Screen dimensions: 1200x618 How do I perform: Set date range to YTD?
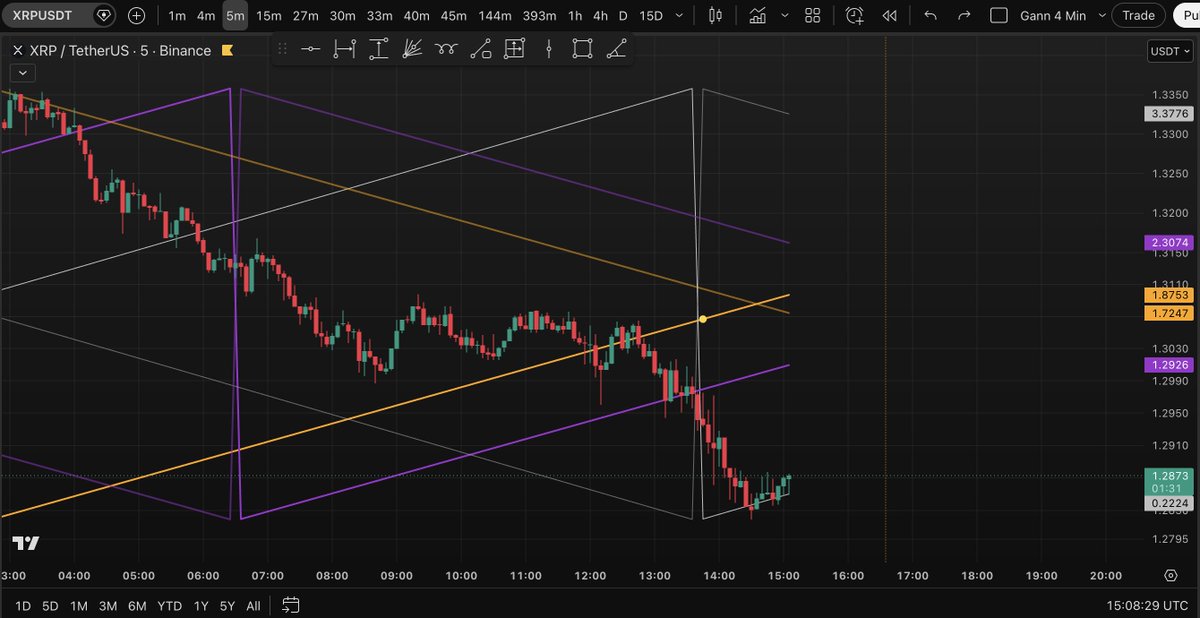[x=169, y=606]
